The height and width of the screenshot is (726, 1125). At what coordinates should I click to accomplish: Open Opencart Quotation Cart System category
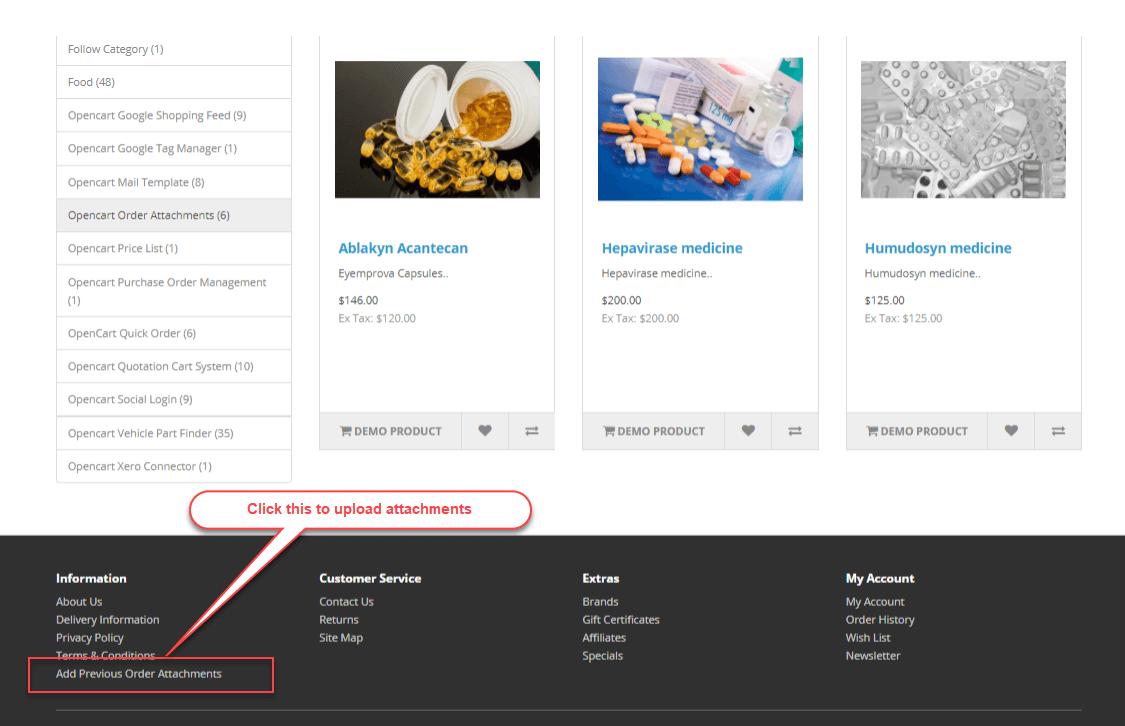[x=160, y=366]
